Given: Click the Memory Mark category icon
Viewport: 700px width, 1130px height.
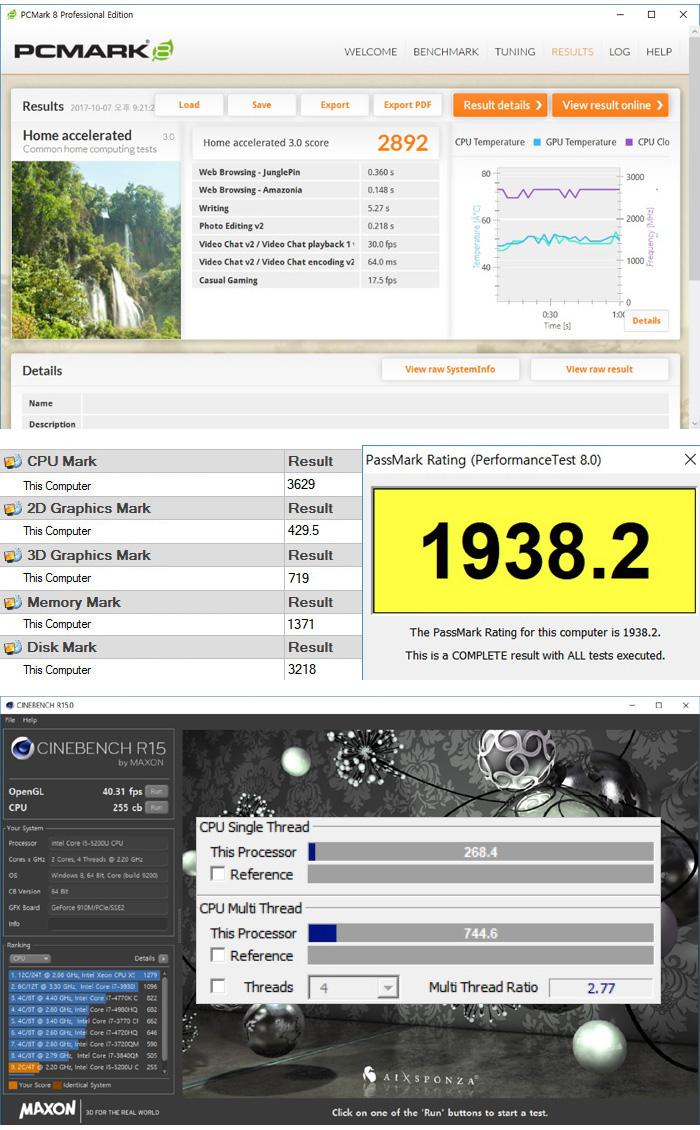Looking at the screenshot, I should click(x=13, y=603).
